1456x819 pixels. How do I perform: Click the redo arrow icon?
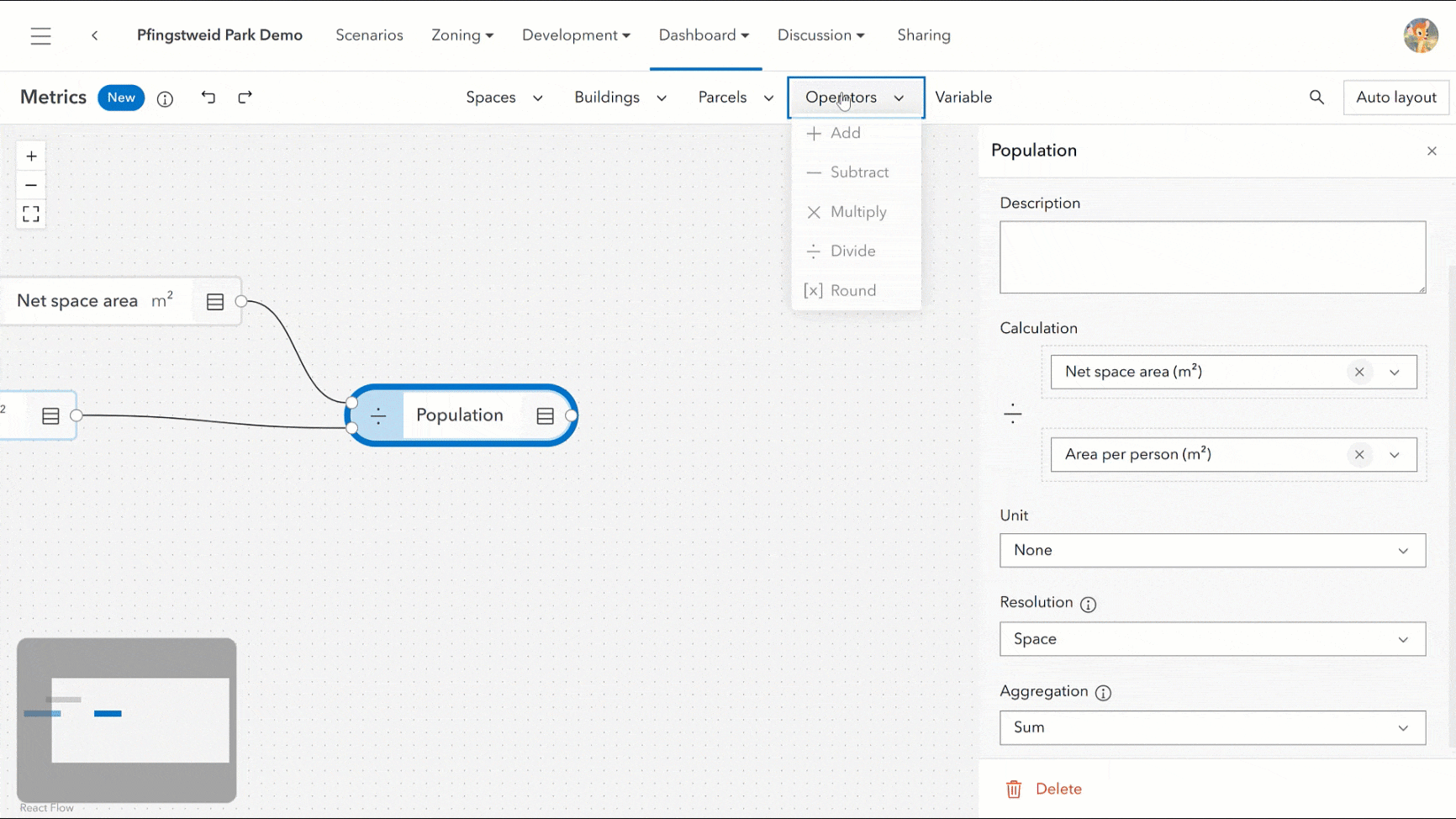[245, 98]
